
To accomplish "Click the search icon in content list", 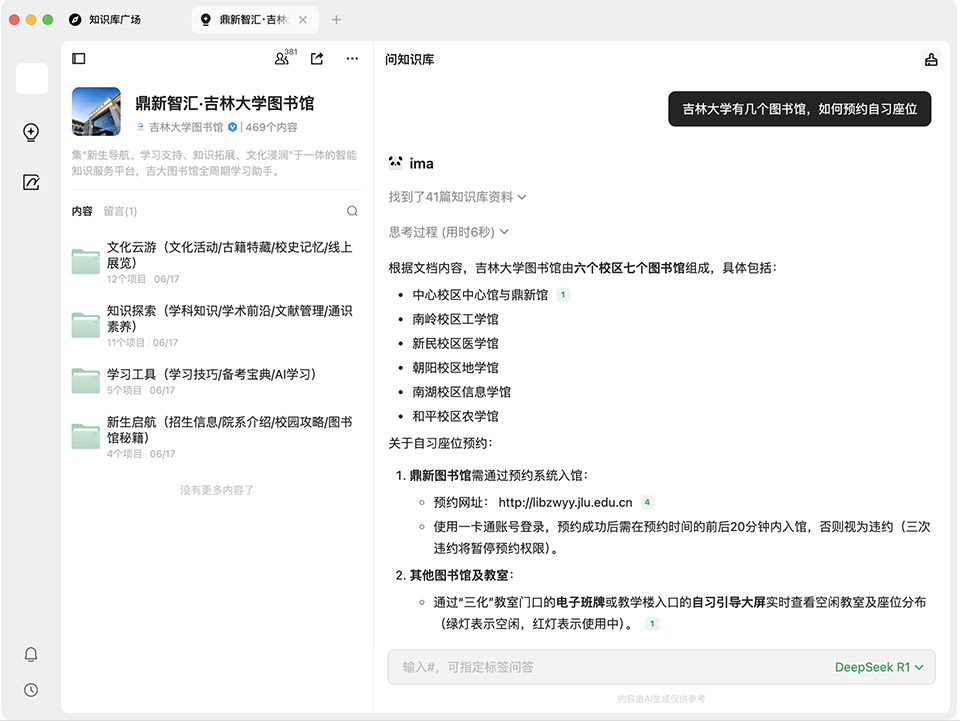I will [x=352, y=211].
